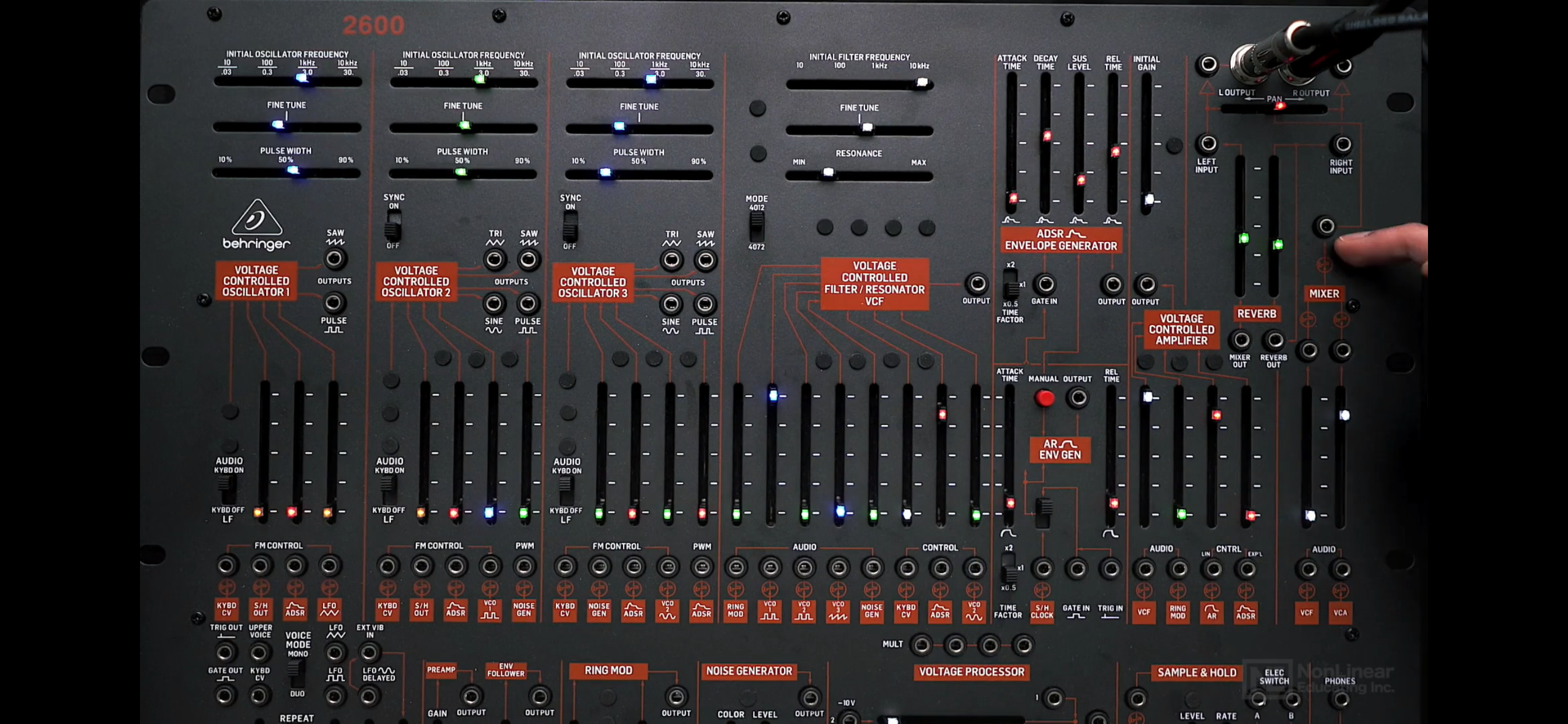Adjust the ADSR DECAY TIME slider

pos(1046,143)
